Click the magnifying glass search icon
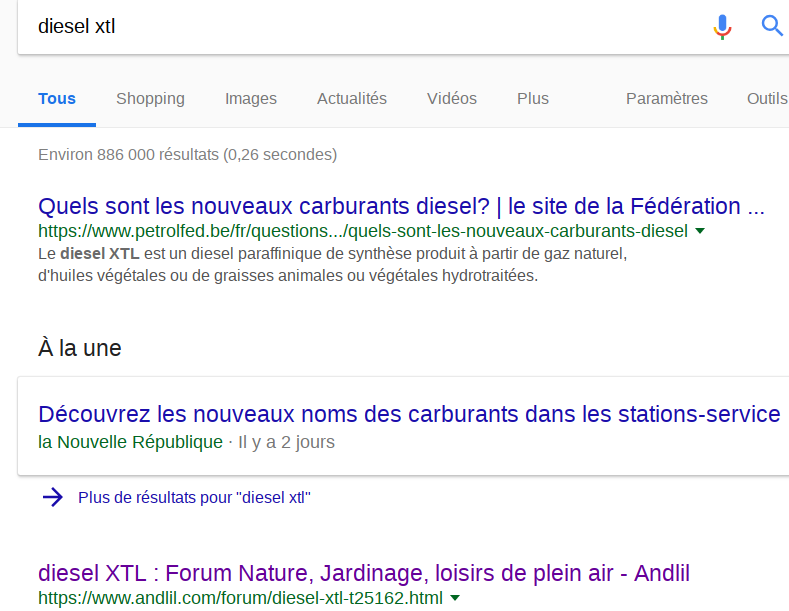 (772, 25)
